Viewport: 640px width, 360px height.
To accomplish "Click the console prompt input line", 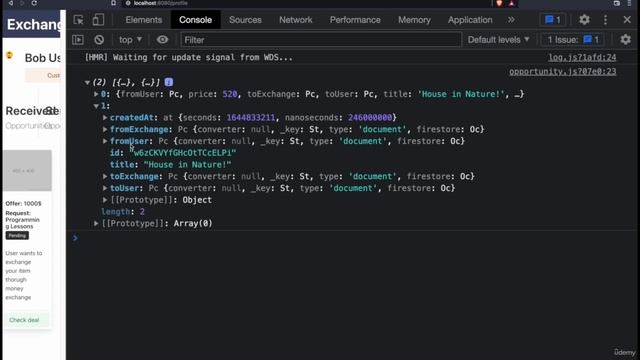I will pyautogui.click(x=355, y=238).
